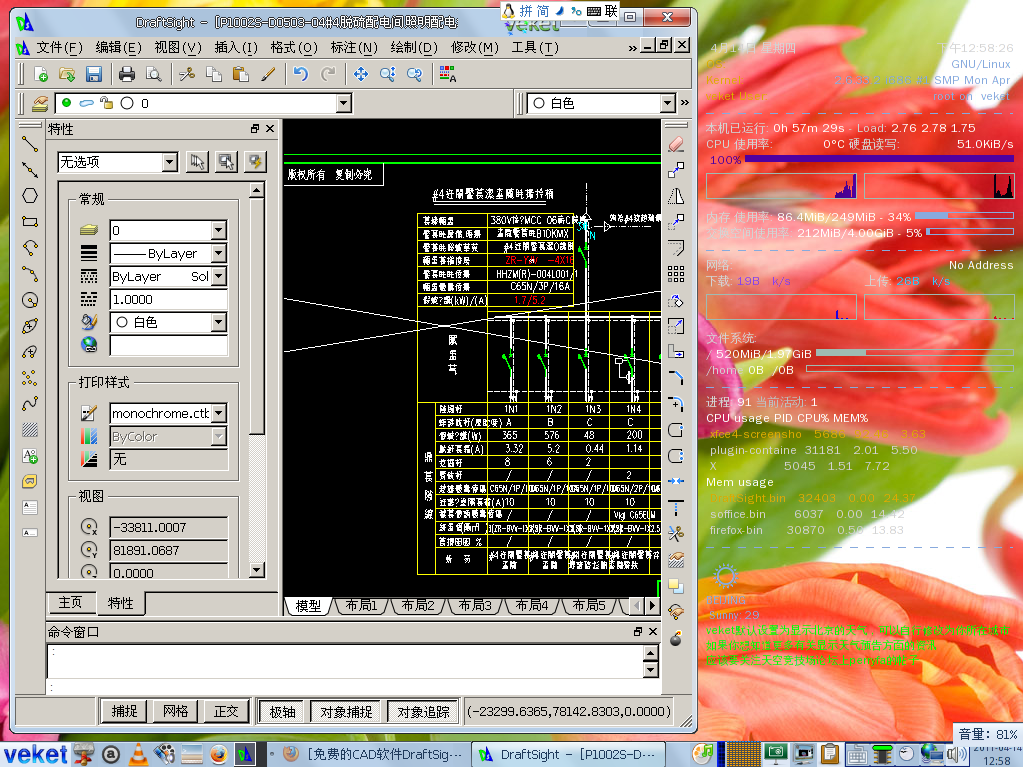1023x767 pixels.
Task: Click the Cut scissors icon in toolbar
Action: click(187, 74)
